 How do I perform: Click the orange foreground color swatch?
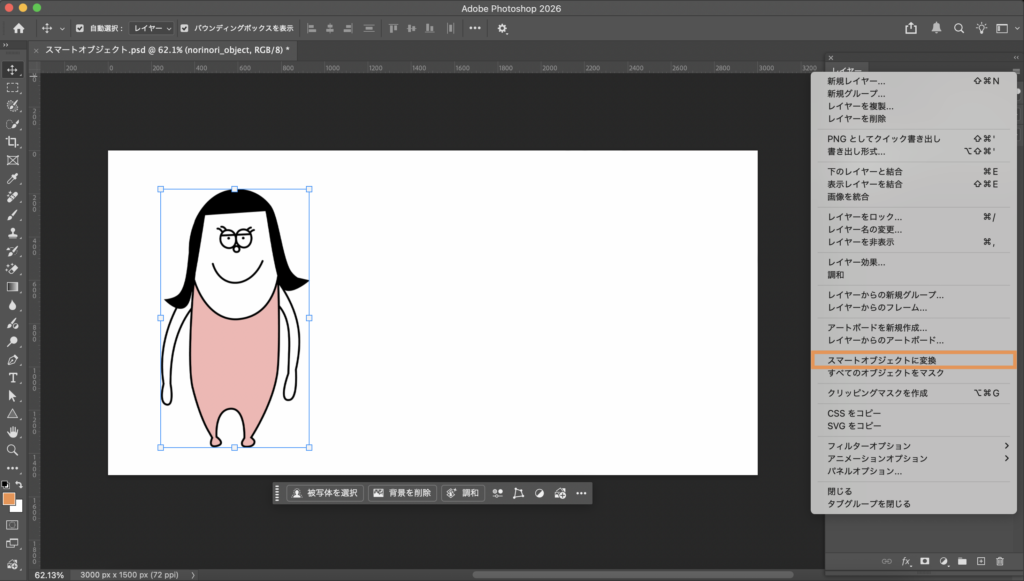[9, 498]
